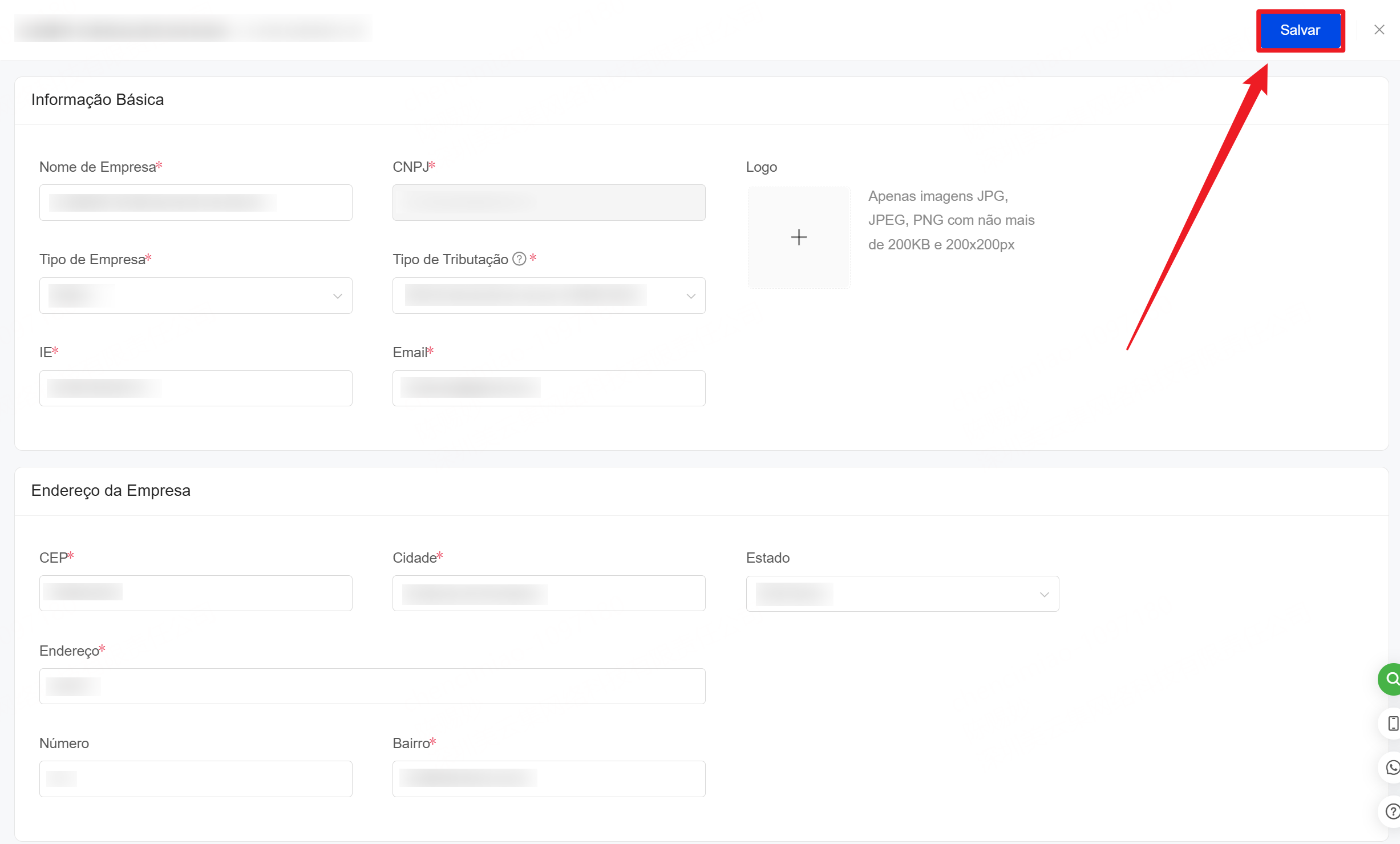The width and height of the screenshot is (1400, 844).
Task: Focus the CEP input field
Action: coord(196,593)
